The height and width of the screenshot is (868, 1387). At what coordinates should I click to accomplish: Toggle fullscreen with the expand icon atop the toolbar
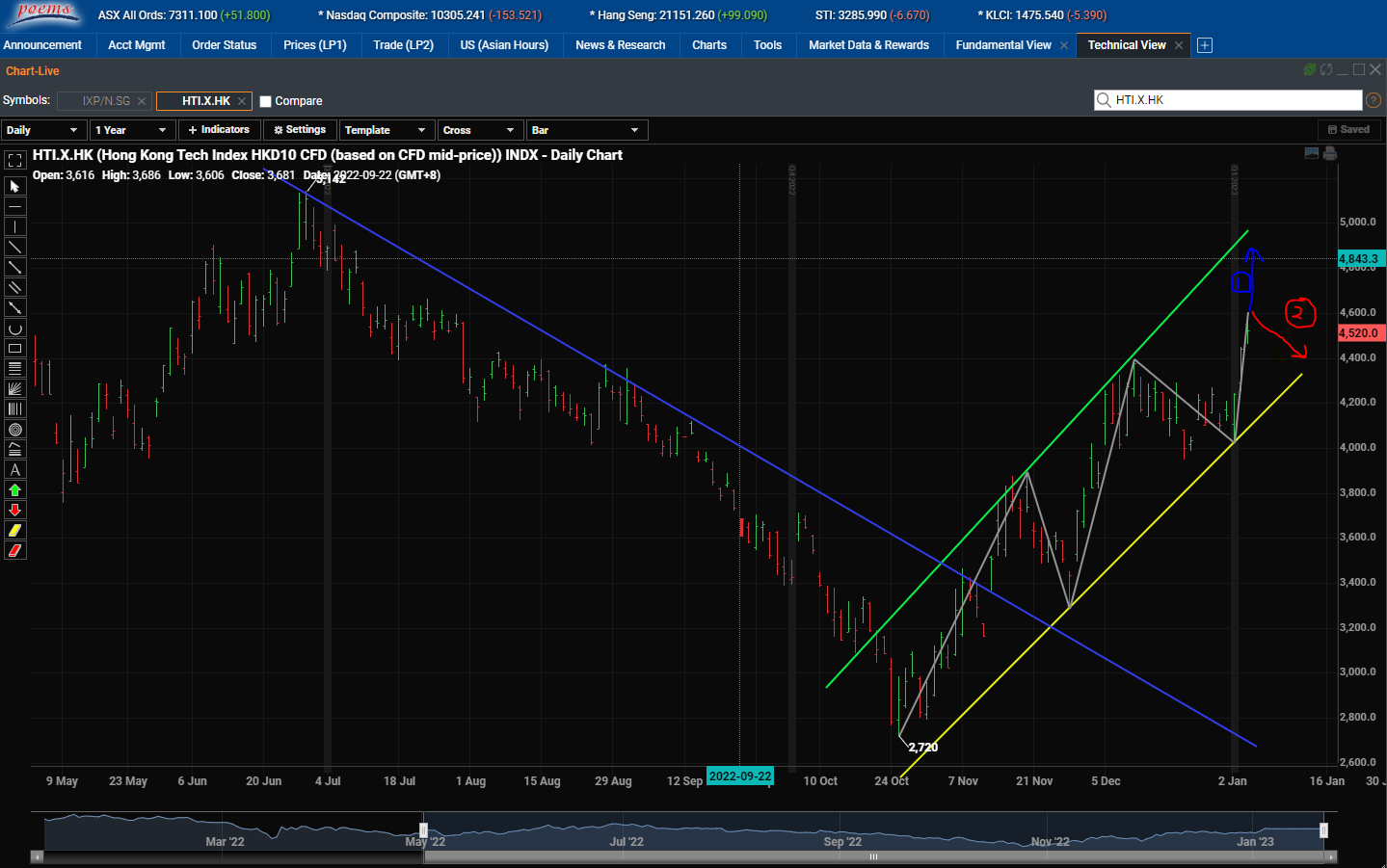[x=14, y=161]
